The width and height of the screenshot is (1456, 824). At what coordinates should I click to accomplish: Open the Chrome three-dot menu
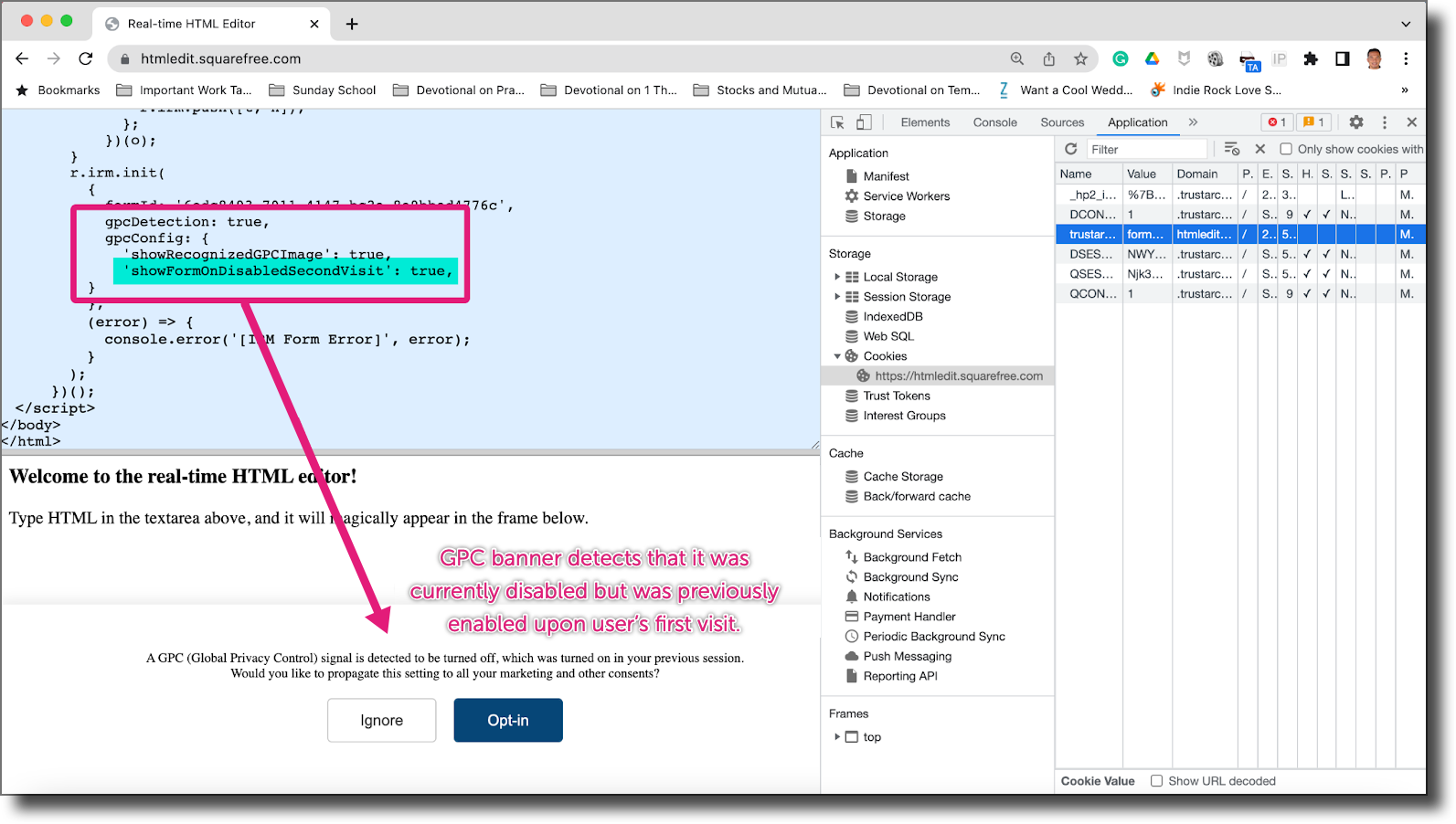(1407, 58)
